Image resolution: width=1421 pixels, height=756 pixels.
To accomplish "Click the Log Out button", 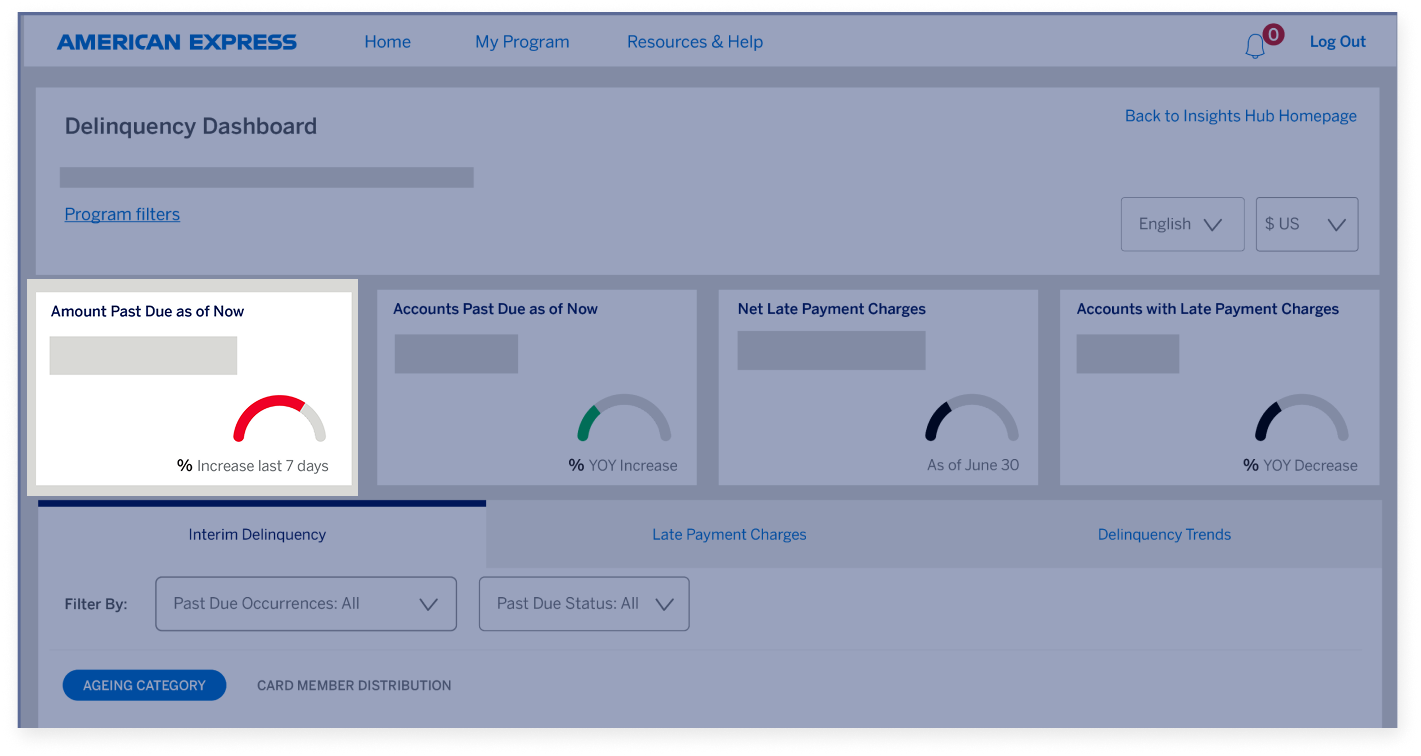I will (x=1337, y=41).
